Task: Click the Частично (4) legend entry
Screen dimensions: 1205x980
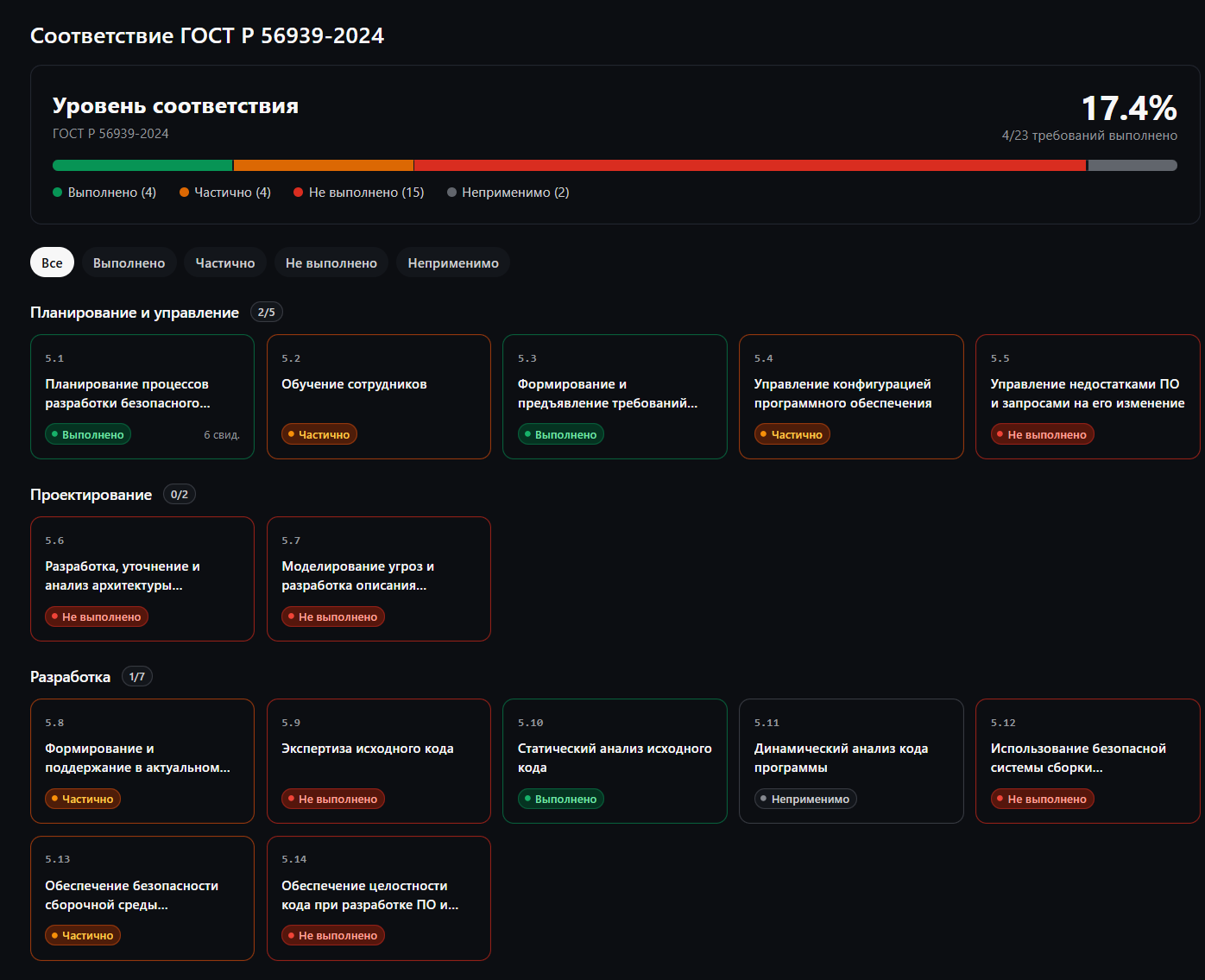Action: 225,193
